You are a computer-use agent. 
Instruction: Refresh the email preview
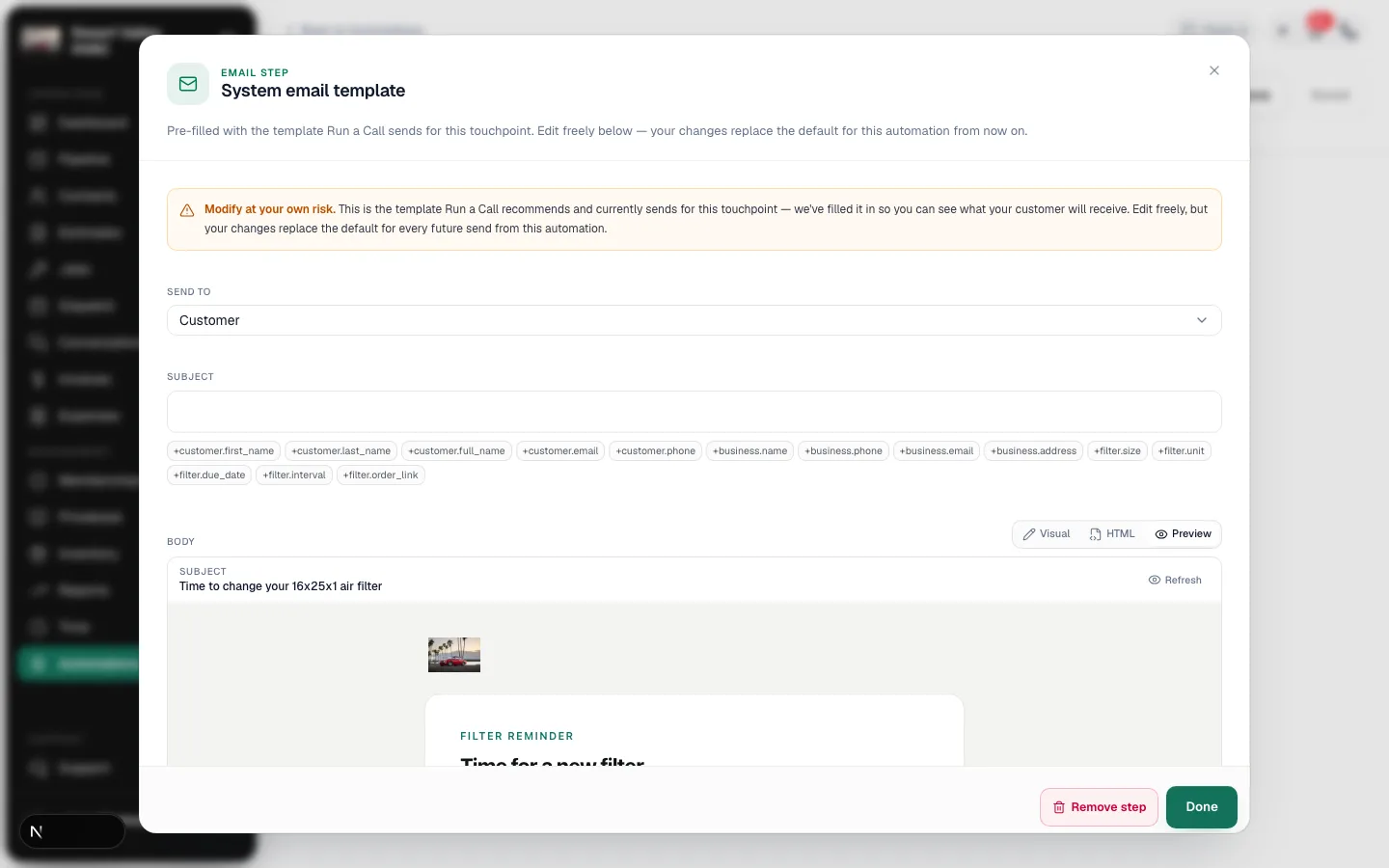(x=1175, y=581)
